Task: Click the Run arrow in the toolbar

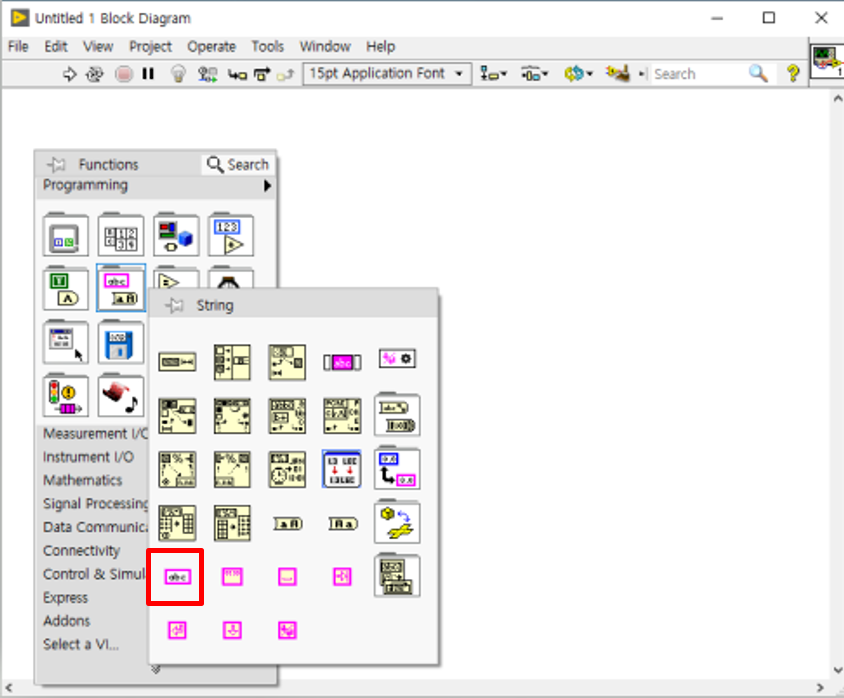Action: 69,74
